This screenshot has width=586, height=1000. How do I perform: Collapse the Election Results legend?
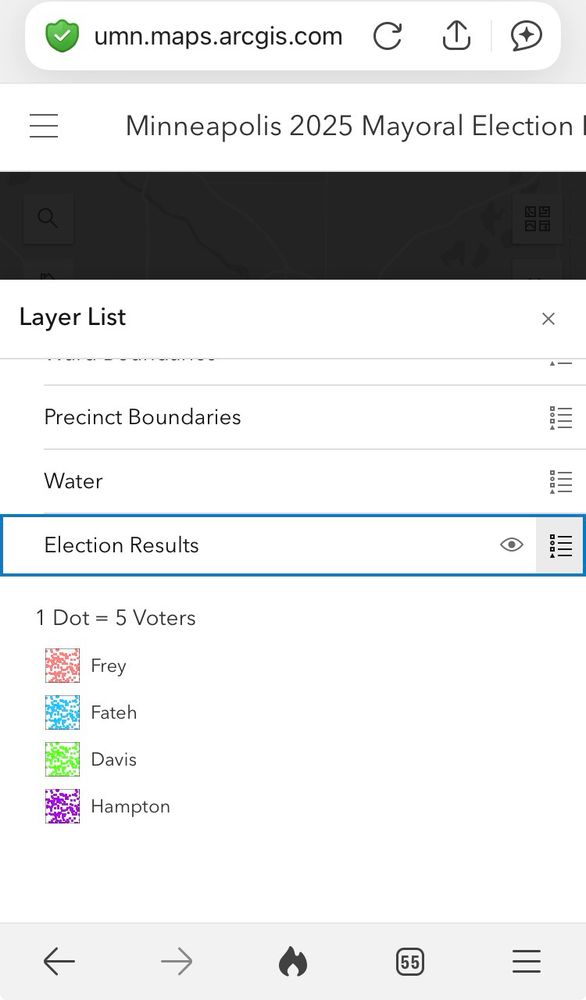[x=560, y=544]
